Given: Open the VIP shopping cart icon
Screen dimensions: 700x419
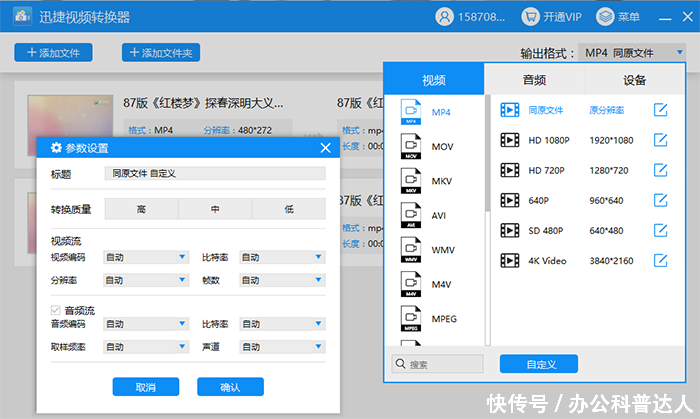Looking at the screenshot, I should [531, 17].
